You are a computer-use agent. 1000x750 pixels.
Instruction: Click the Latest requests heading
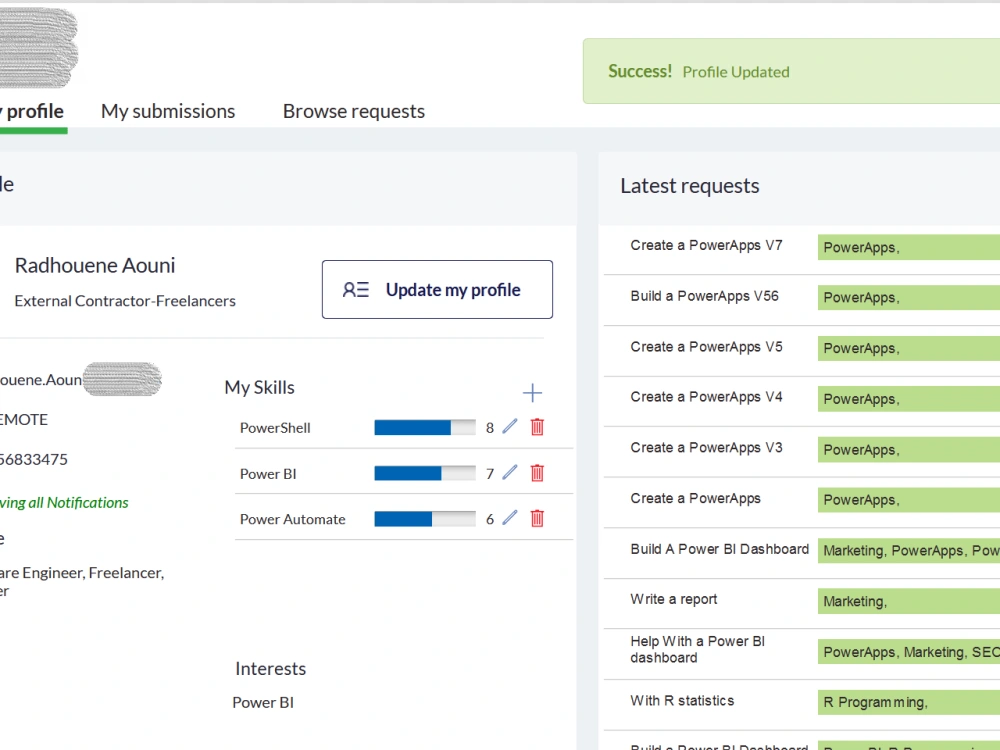coord(689,186)
